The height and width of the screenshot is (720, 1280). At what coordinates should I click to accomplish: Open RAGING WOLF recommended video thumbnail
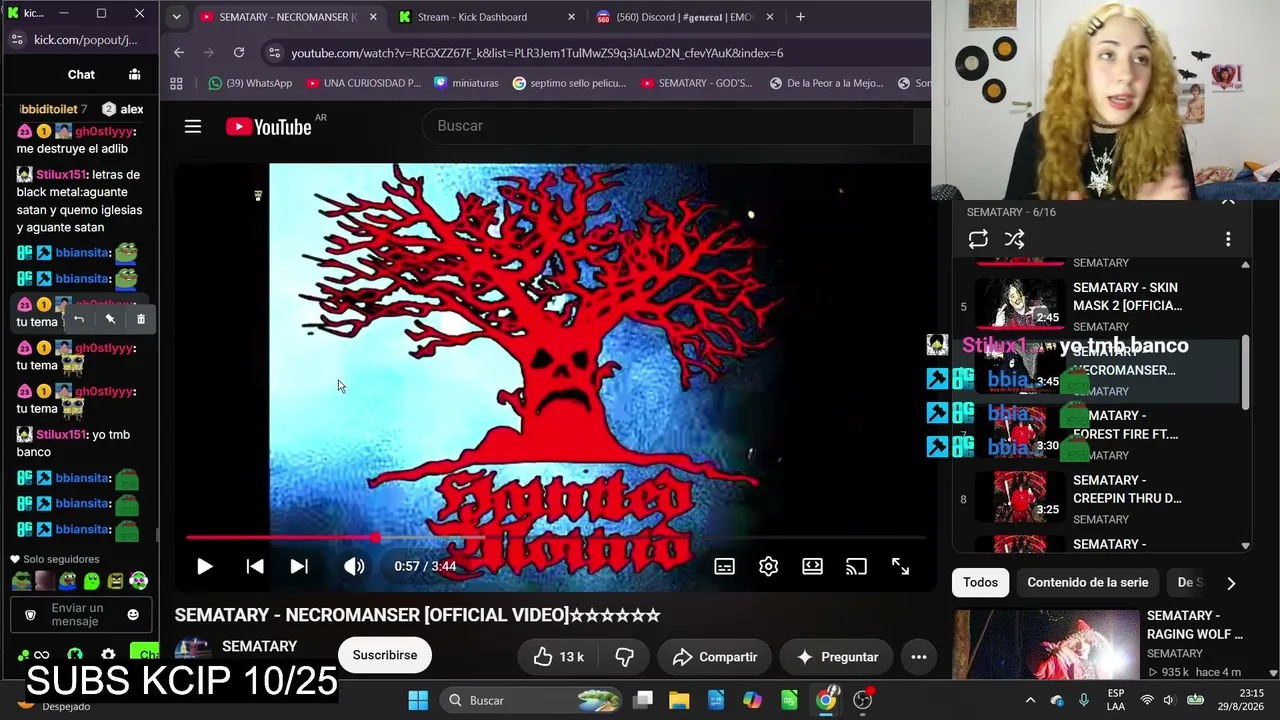pyautogui.click(x=1046, y=645)
